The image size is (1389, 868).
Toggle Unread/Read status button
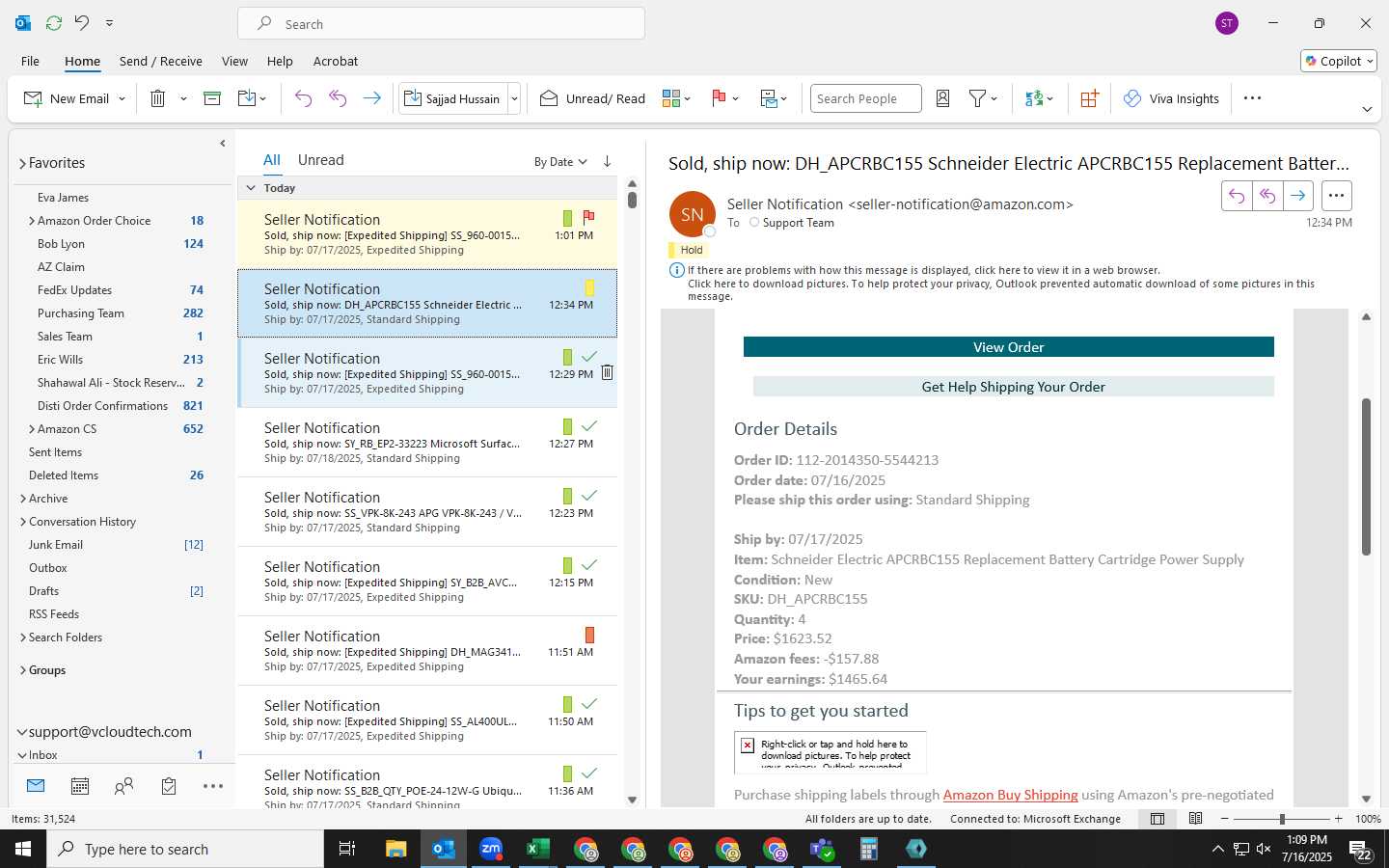tap(592, 98)
